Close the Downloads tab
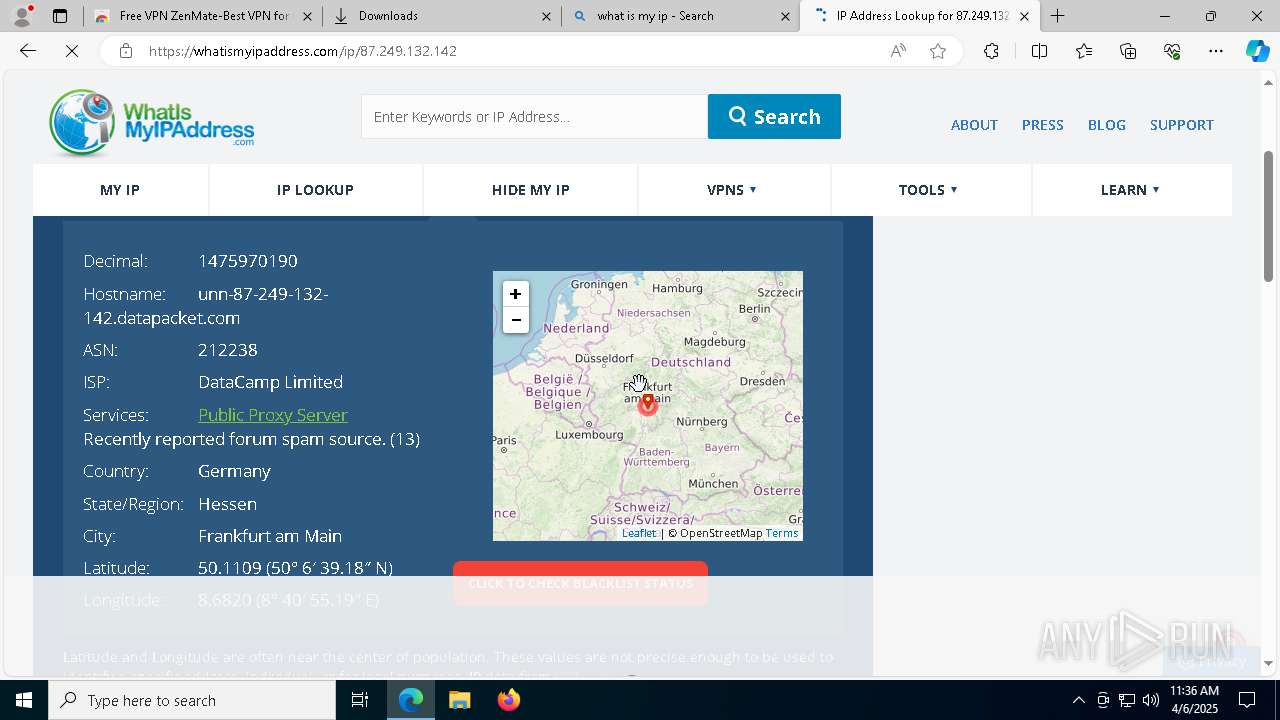1280x720 pixels. pyautogui.click(x=546, y=16)
